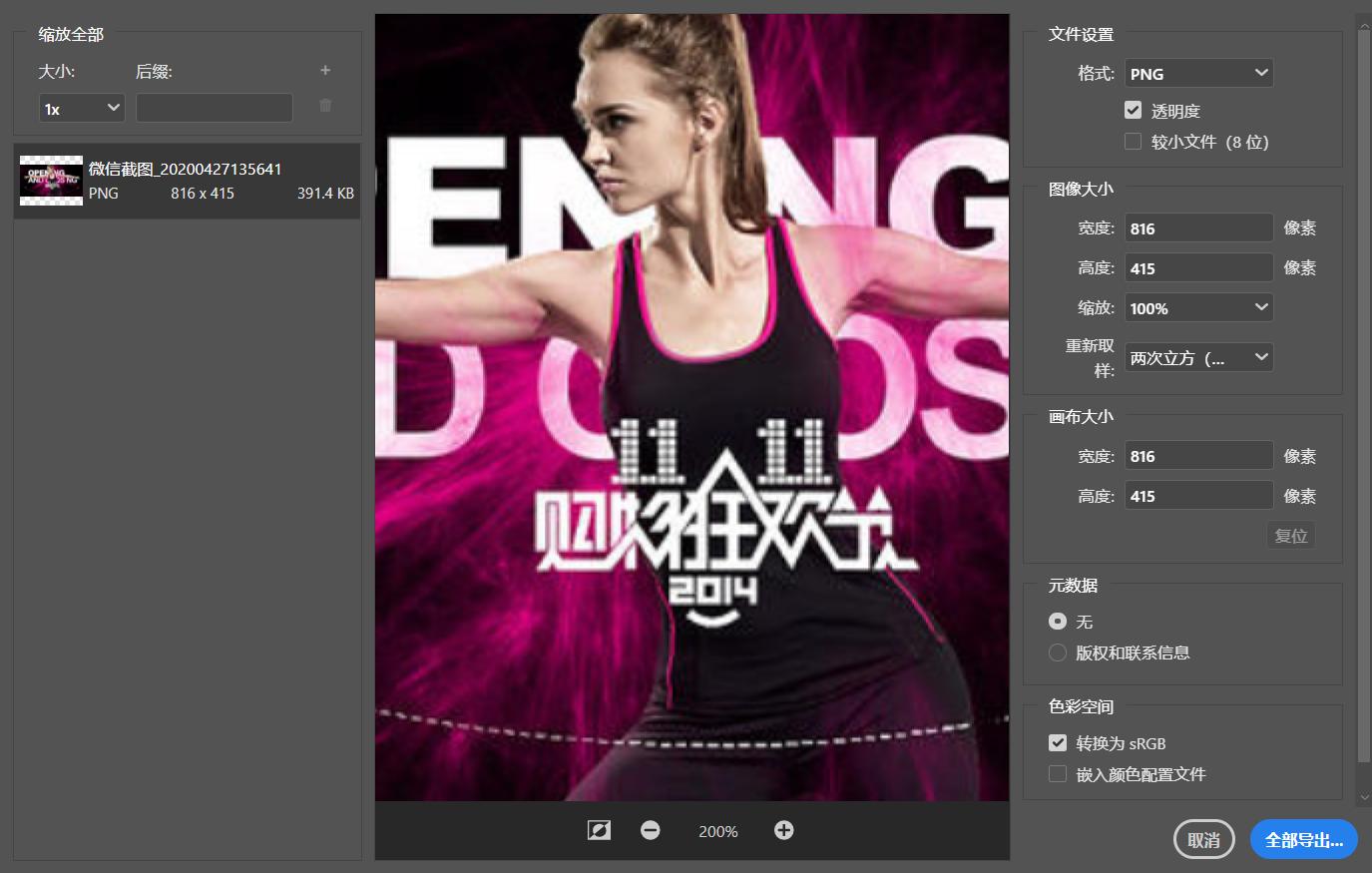Click the 取消 cancel button
The height and width of the screenshot is (873, 1372).
click(1203, 840)
